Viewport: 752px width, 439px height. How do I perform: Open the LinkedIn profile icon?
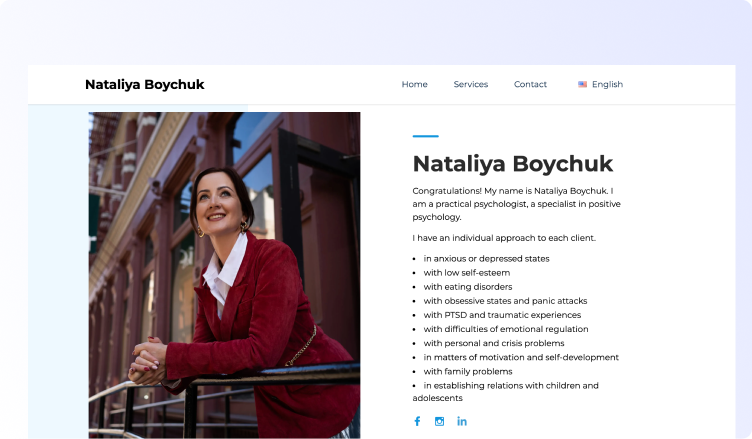[x=462, y=421]
